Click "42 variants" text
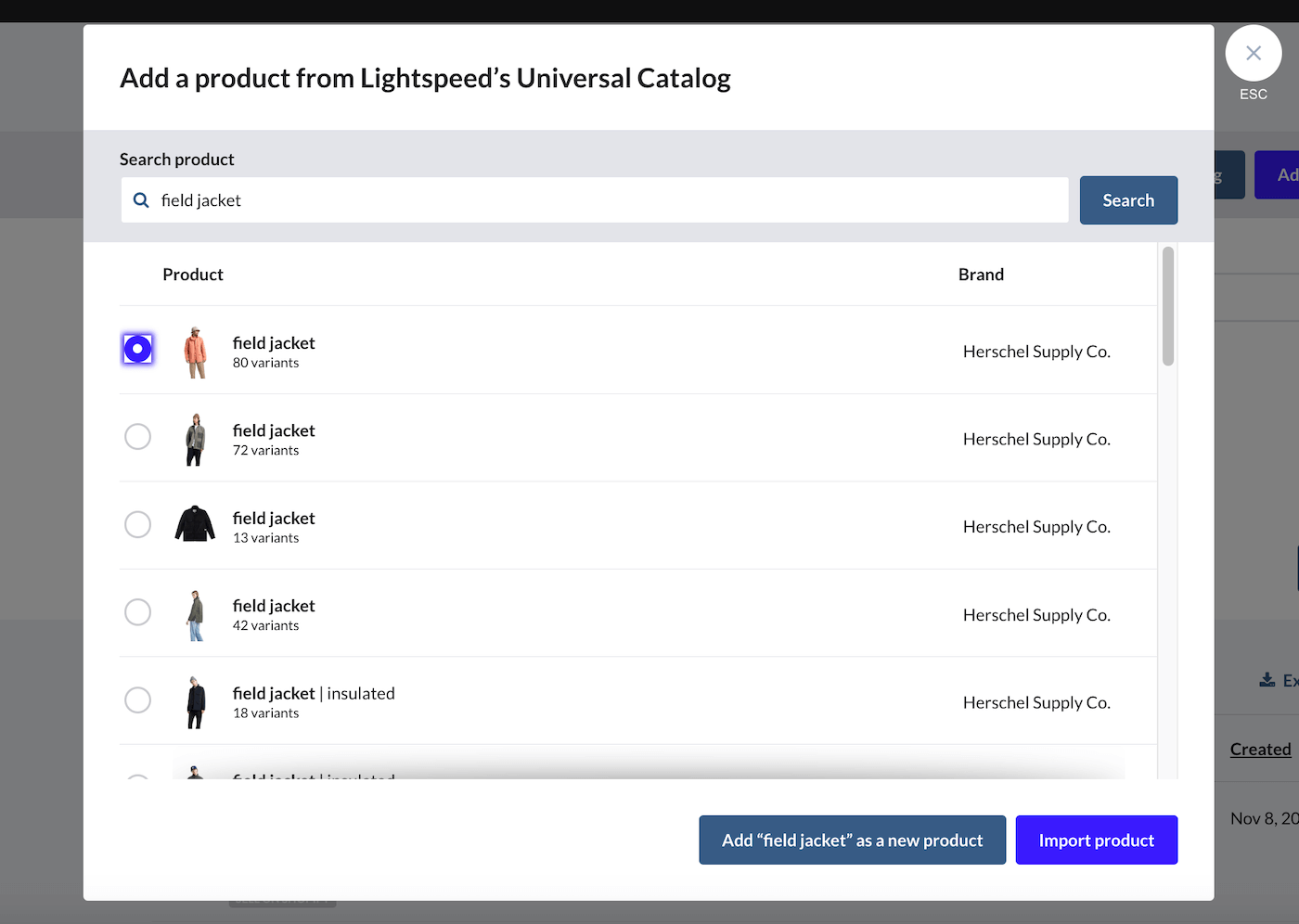Viewport: 1299px width, 924px height. [265, 625]
